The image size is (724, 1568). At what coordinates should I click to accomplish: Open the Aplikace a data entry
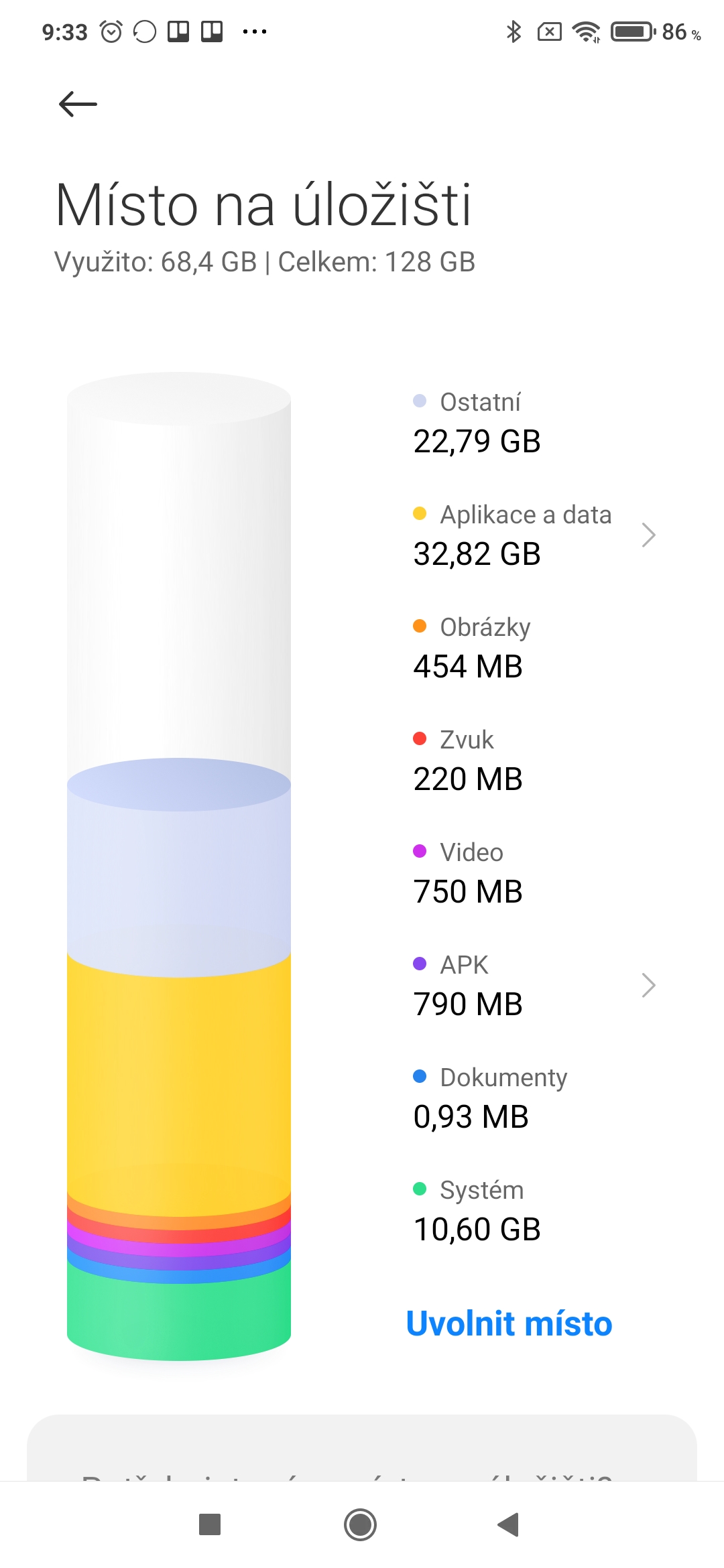[512, 535]
